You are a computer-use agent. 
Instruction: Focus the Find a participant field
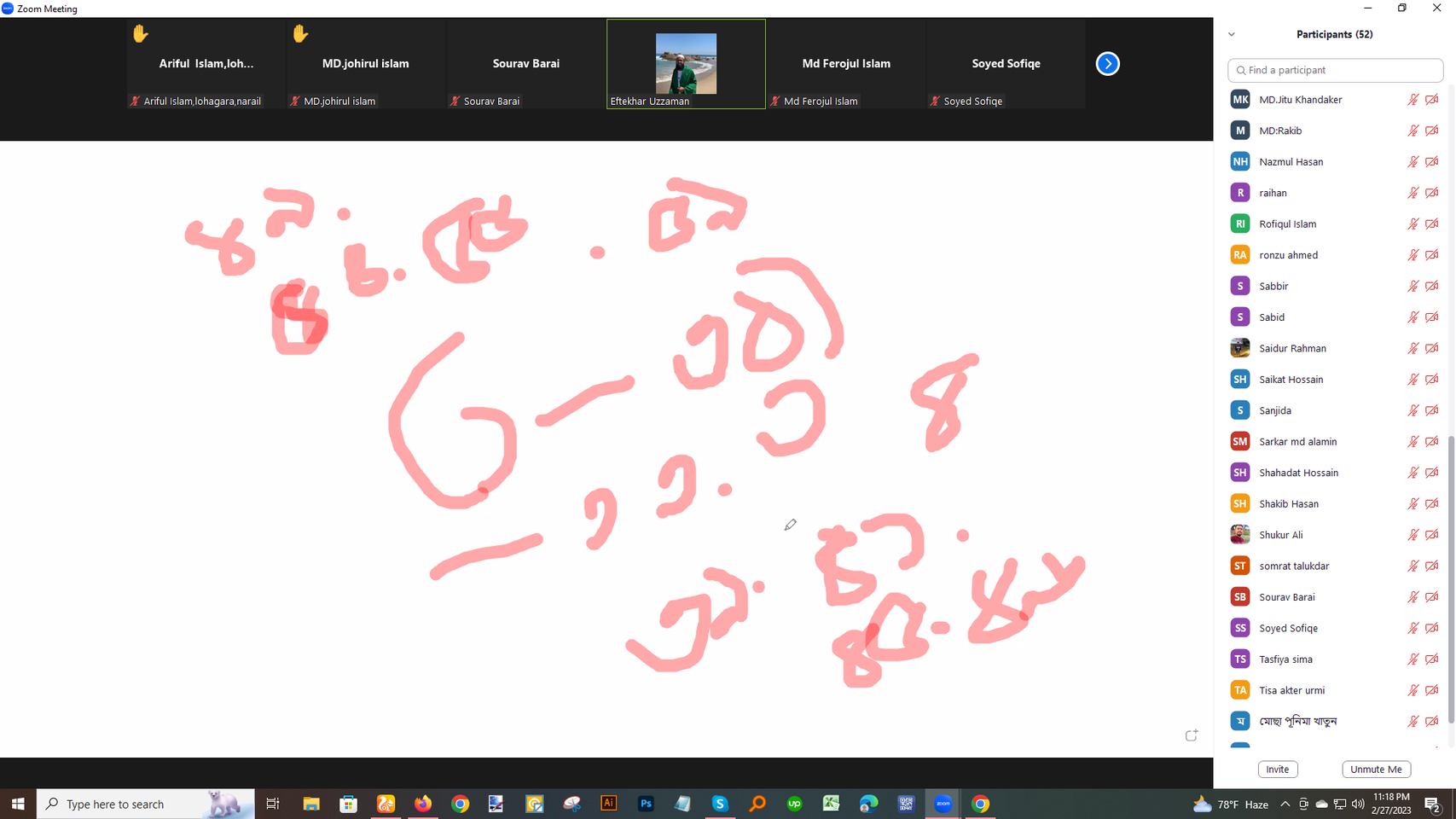1335,70
